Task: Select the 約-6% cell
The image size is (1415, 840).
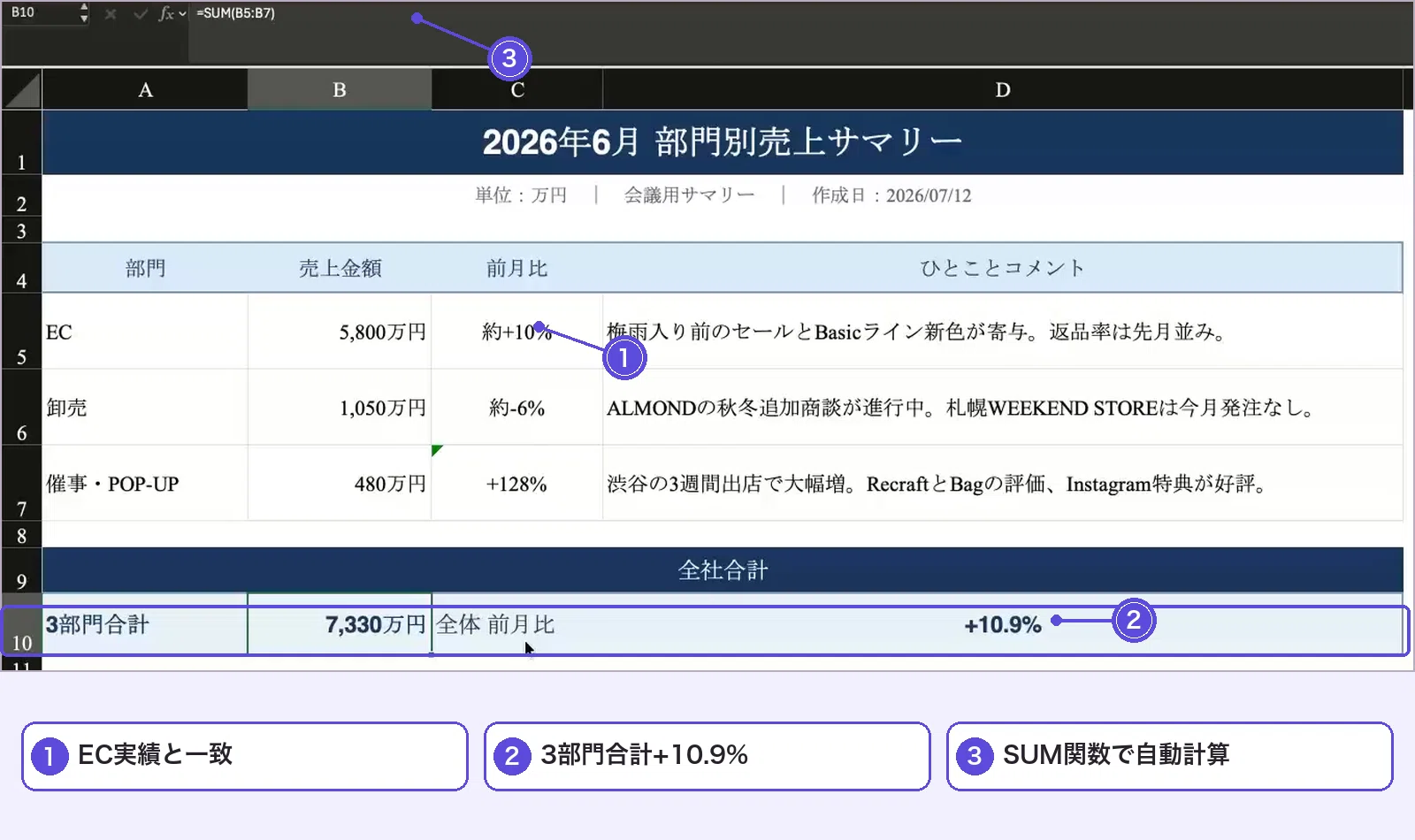Action: tap(517, 408)
